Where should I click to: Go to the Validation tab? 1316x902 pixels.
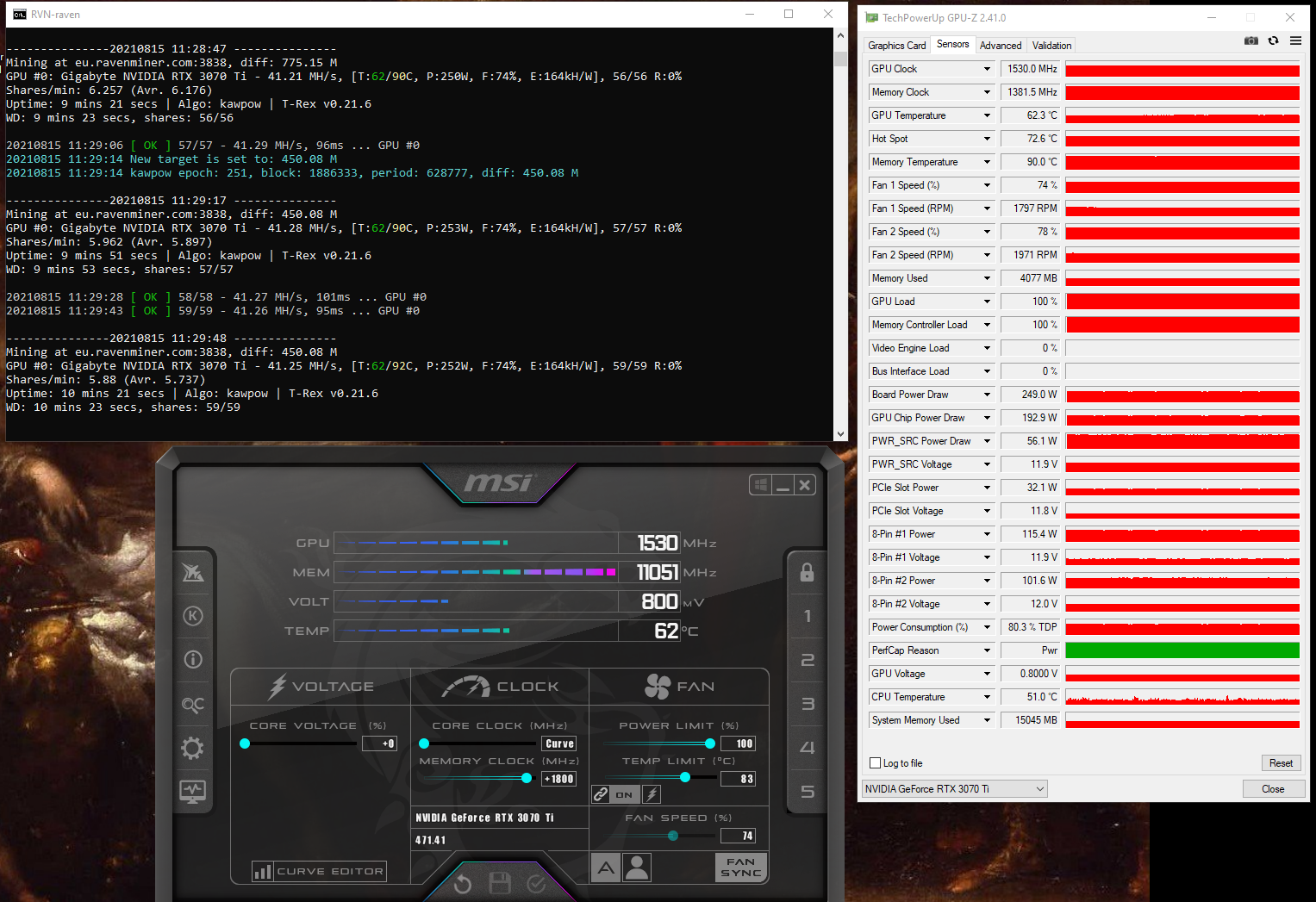(x=1052, y=46)
